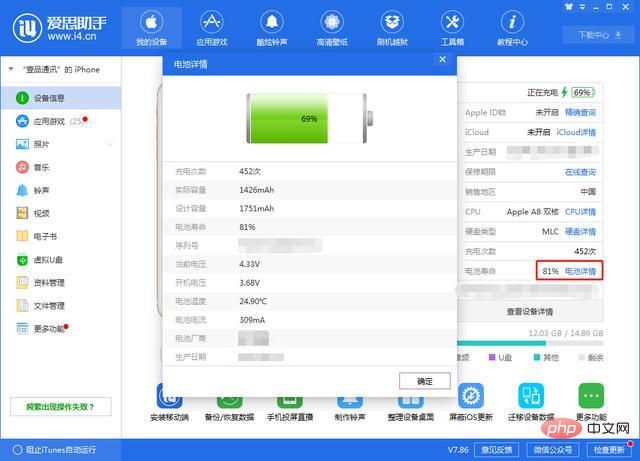Select 应用游戏 in the sidebar
Viewport: 640px width, 461px height.
pyautogui.click(x=61, y=121)
